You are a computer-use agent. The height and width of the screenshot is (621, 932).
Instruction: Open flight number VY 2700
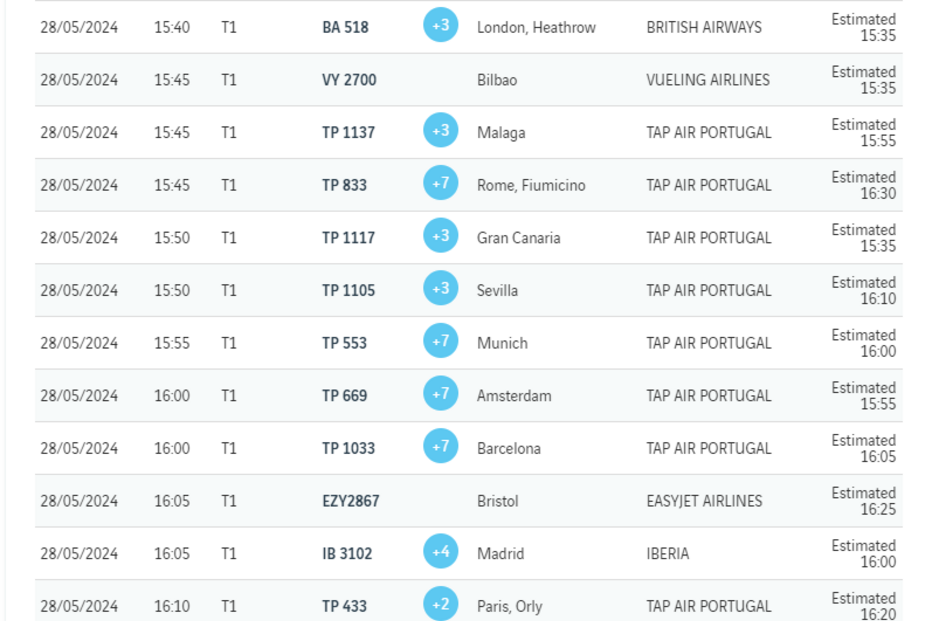349,80
